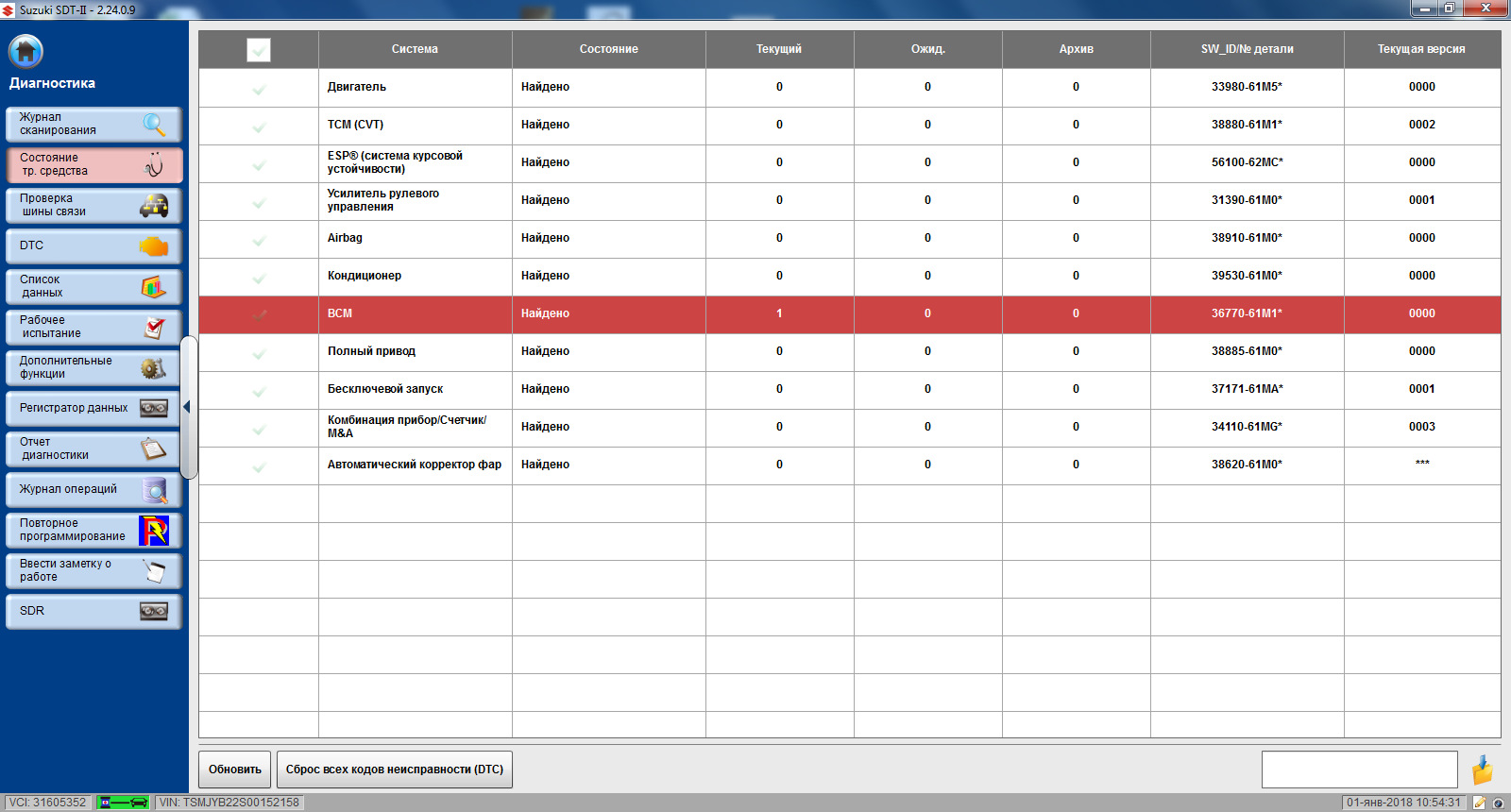The width and height of the screenshot is (1511, 812).
Task: Open Рабочее испытание menu item
Action: point(93,327)
